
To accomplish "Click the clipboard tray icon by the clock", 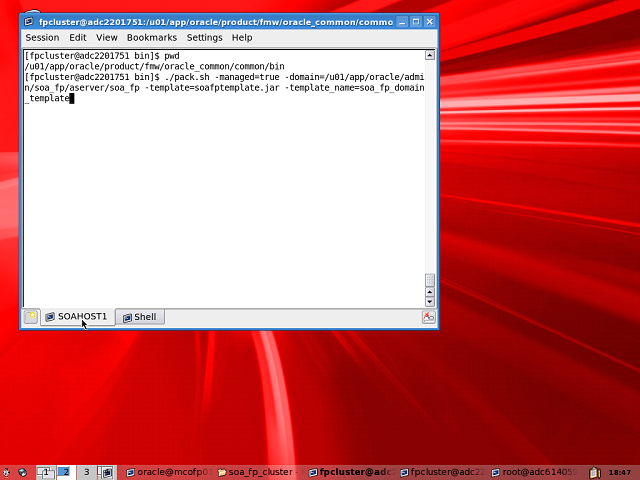I will [x=596, y=471].
